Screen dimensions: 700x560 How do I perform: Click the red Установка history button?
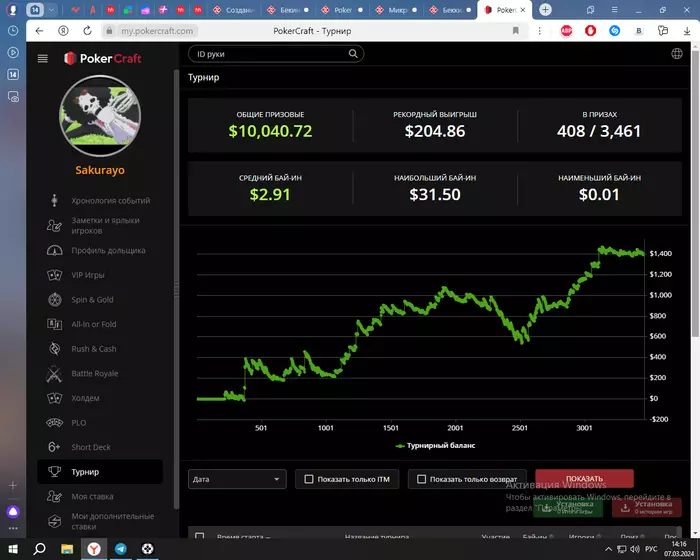coord(647,508)
